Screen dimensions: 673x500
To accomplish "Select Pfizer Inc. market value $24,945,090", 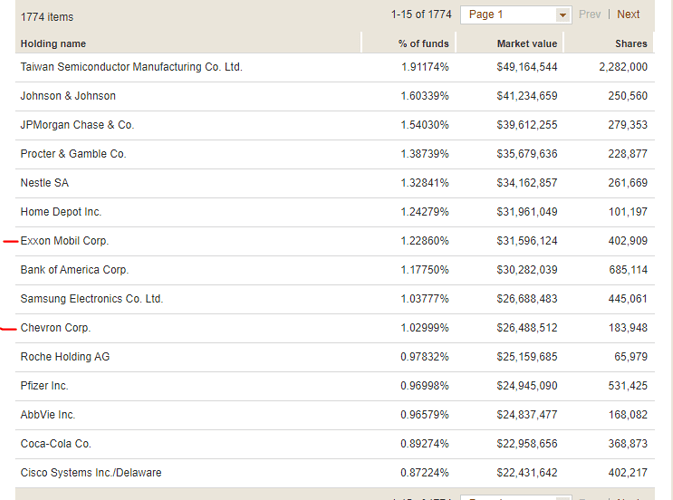I will [527, 386].
